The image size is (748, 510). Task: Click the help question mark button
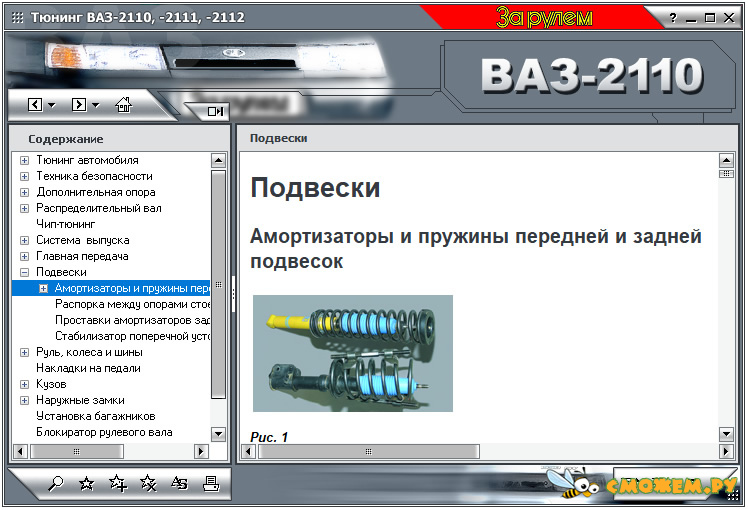click(673, 18)
